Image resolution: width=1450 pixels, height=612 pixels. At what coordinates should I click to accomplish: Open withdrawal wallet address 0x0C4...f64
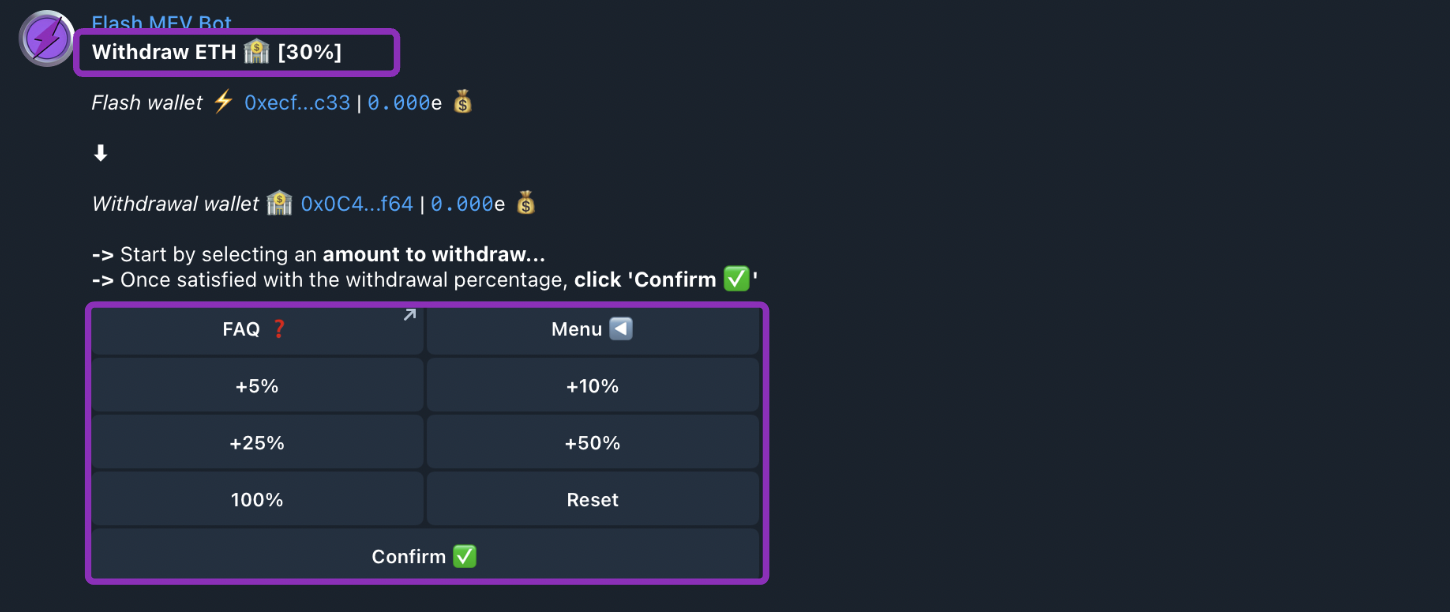pos(357,204)
